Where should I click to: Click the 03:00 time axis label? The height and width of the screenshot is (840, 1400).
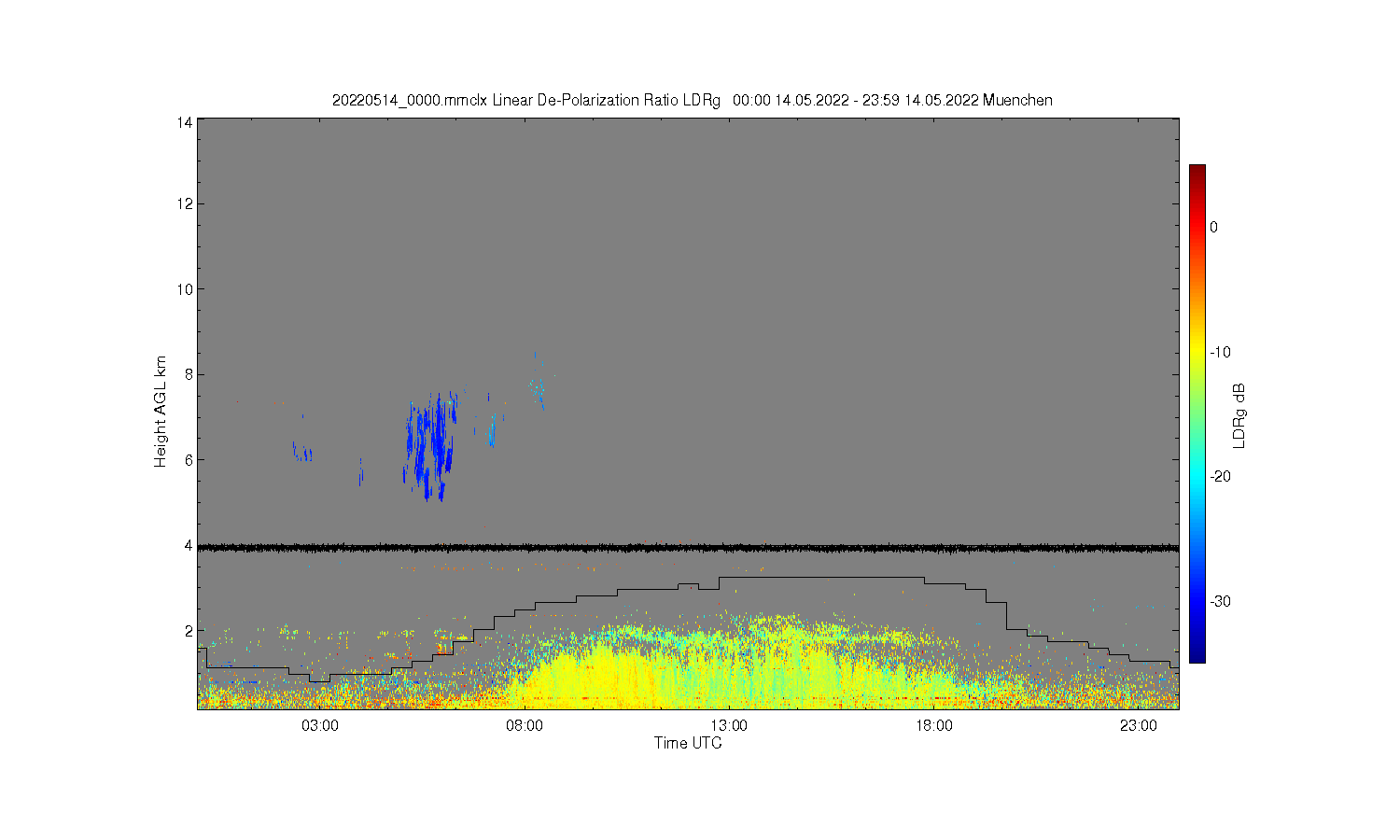pos(320,726)
